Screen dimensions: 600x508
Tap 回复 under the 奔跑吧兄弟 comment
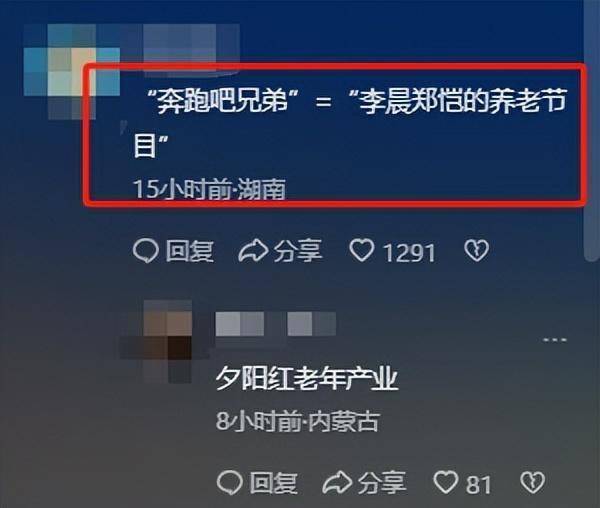click(190, 251)
